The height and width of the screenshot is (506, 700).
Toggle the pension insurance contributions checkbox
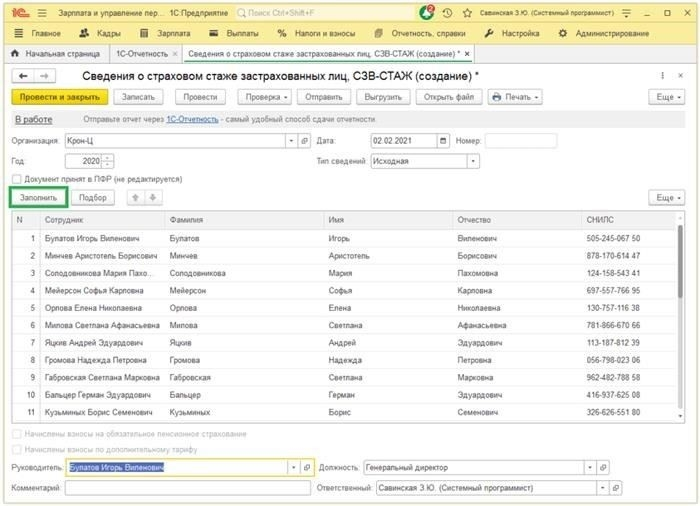click(17, 434)
